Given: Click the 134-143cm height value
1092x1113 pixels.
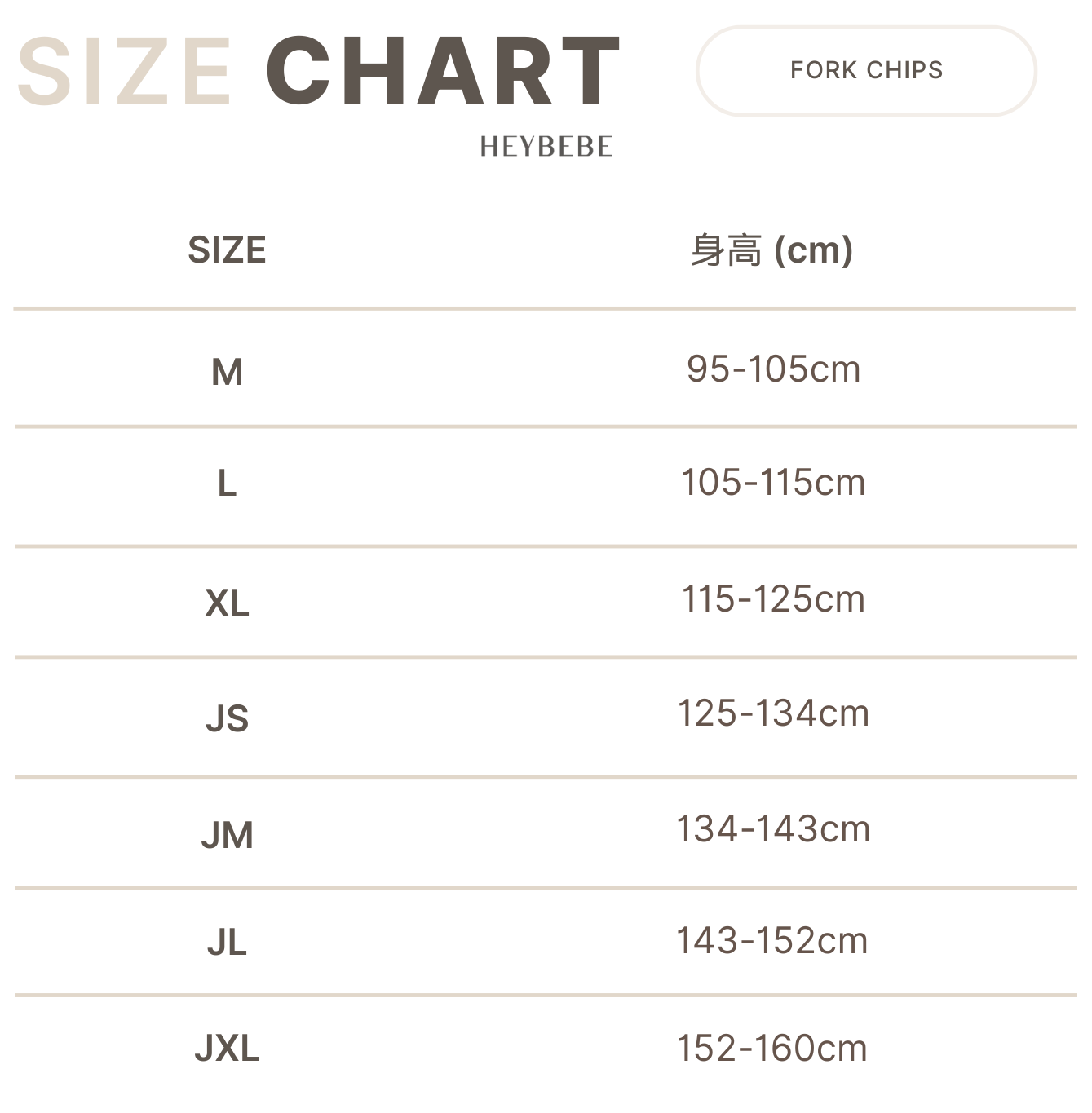Looking at the screenshot, I should point(773,829).
